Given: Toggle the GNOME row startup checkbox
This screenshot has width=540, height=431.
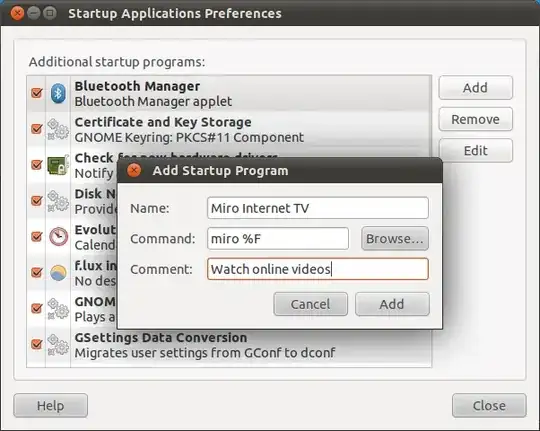Looking at the screenshot, I should point(37,308).
